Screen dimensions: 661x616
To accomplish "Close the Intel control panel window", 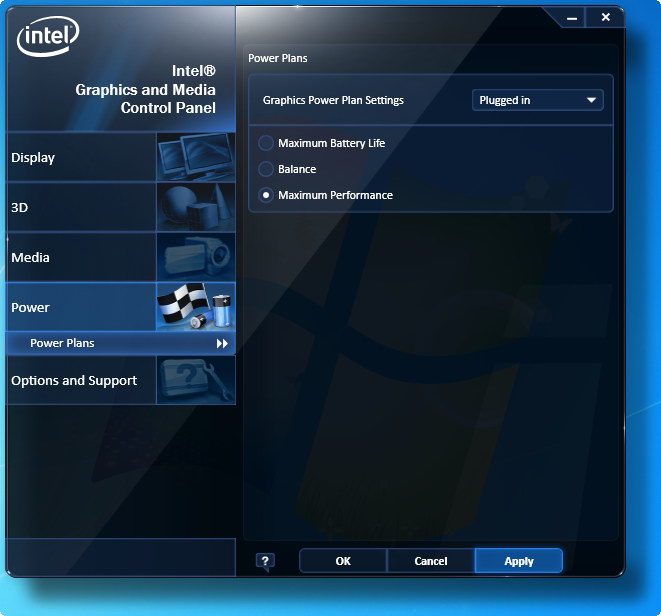I will [x=605, y=17].
